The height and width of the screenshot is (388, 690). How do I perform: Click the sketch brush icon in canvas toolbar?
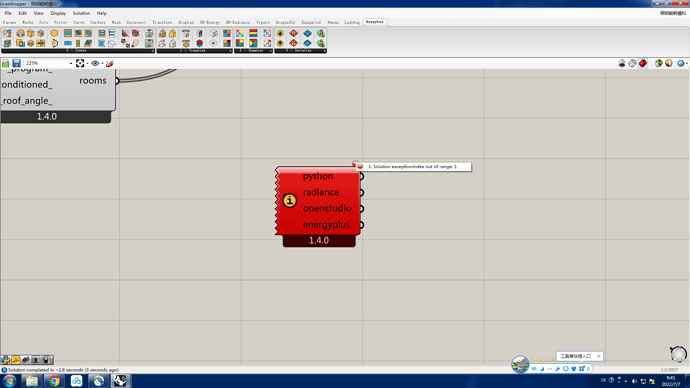point(110,63)
